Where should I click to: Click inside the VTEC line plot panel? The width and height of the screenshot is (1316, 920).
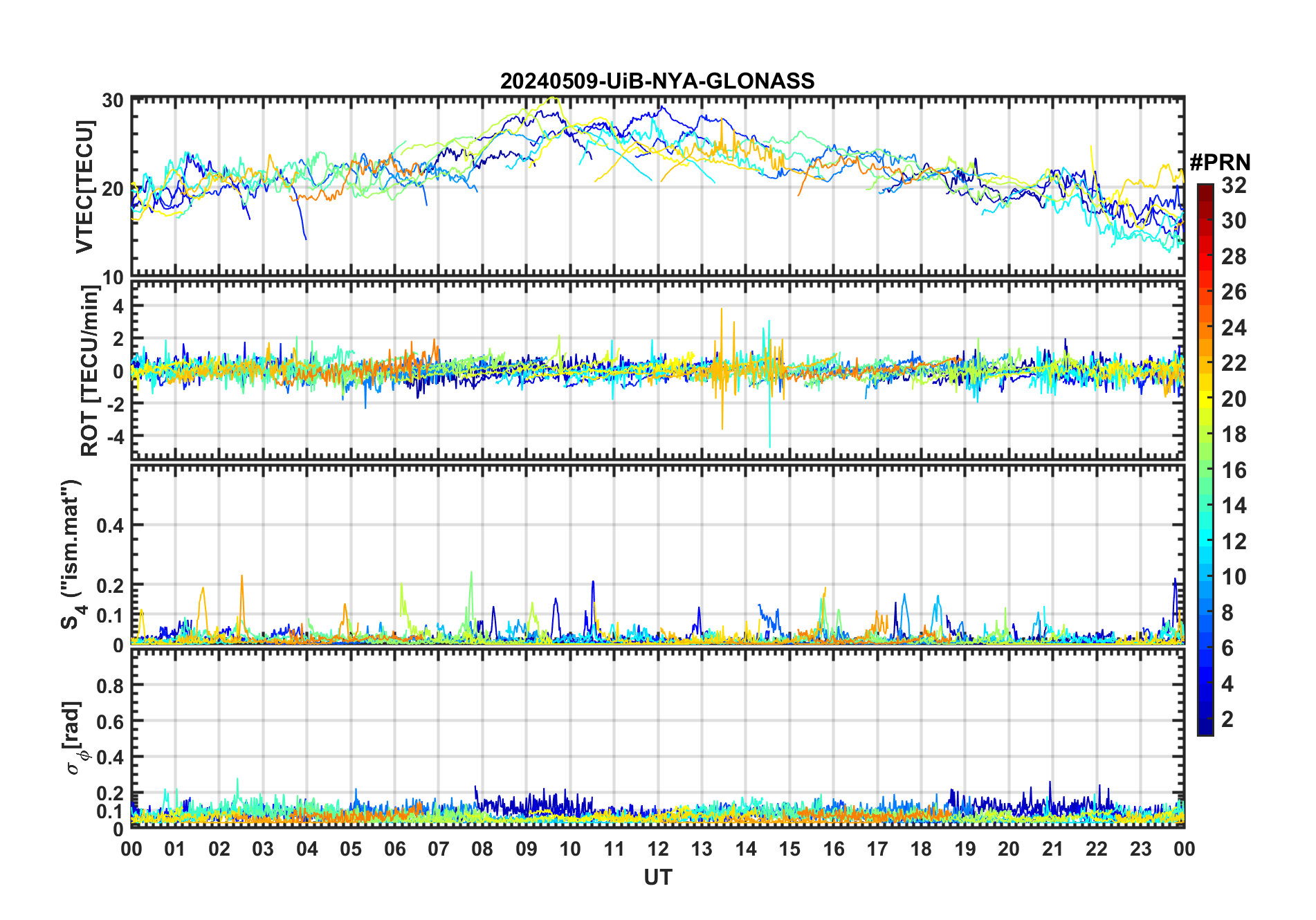[x=657, y=187]
